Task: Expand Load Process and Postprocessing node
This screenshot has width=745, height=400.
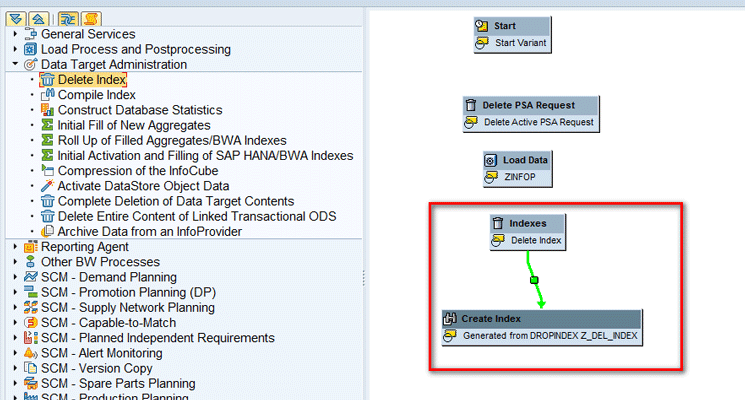Action: pos(15,49)
